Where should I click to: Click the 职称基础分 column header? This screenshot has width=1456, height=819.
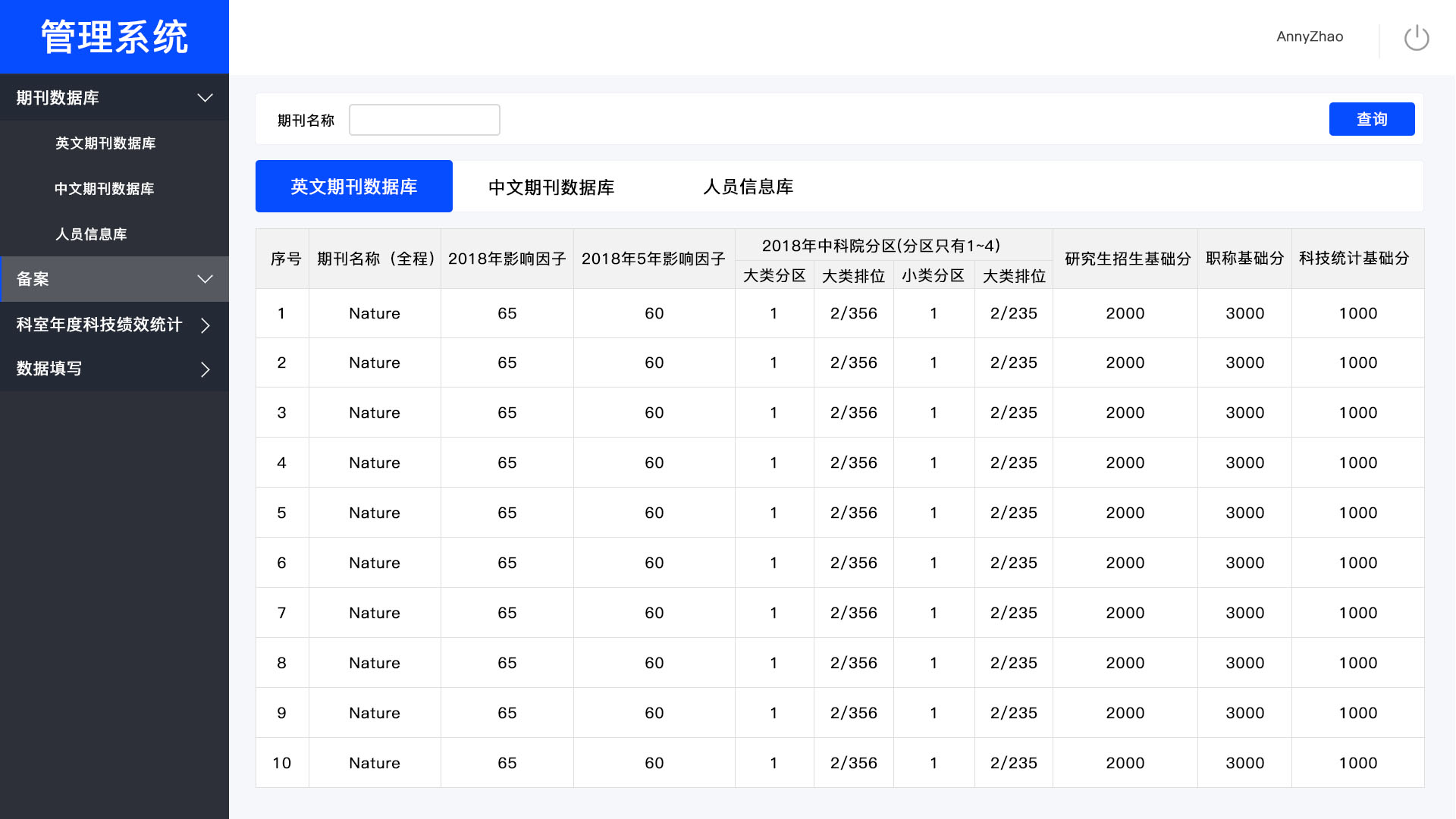[x=1244, y=259]
